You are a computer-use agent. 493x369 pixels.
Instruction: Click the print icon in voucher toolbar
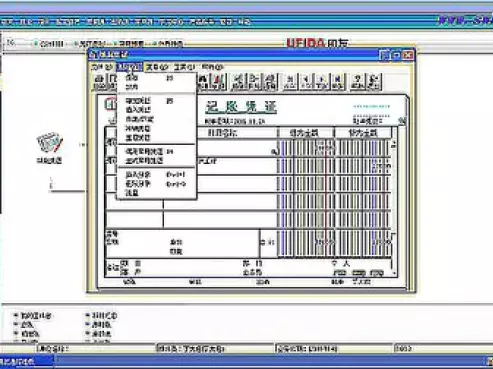(x=99, y=82)
